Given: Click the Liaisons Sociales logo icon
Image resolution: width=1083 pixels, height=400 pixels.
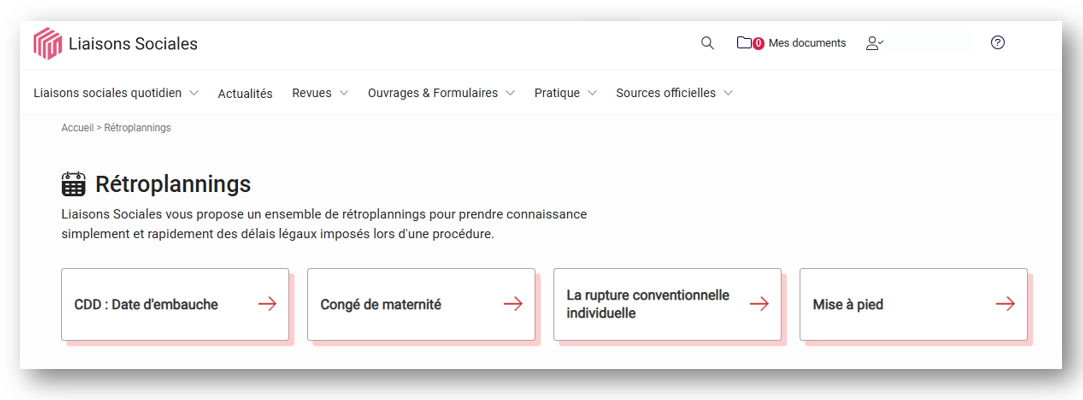Looking at the screenshot, I should [x=48, y=44].
